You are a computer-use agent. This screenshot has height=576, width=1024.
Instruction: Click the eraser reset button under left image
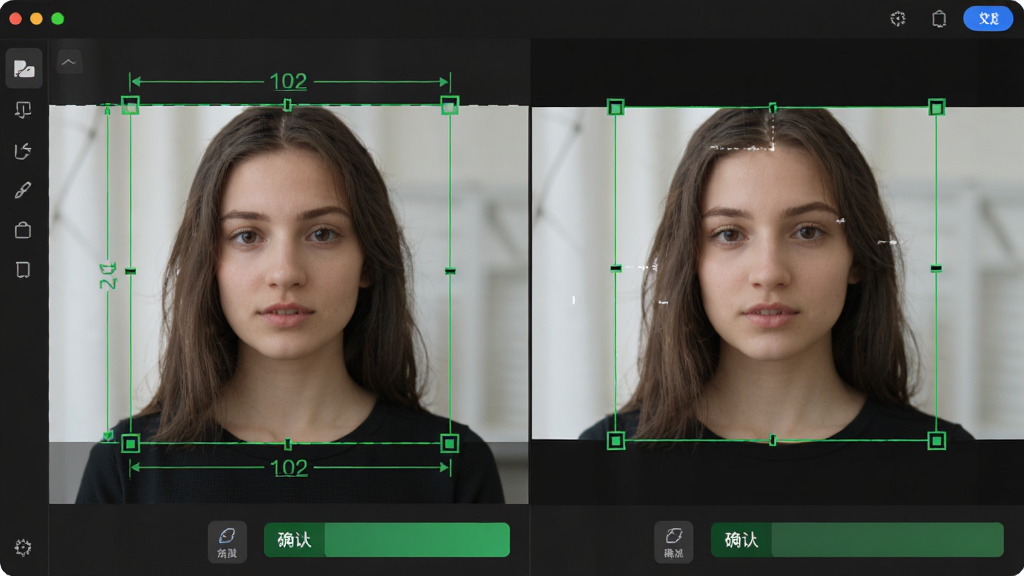[227, 541]
